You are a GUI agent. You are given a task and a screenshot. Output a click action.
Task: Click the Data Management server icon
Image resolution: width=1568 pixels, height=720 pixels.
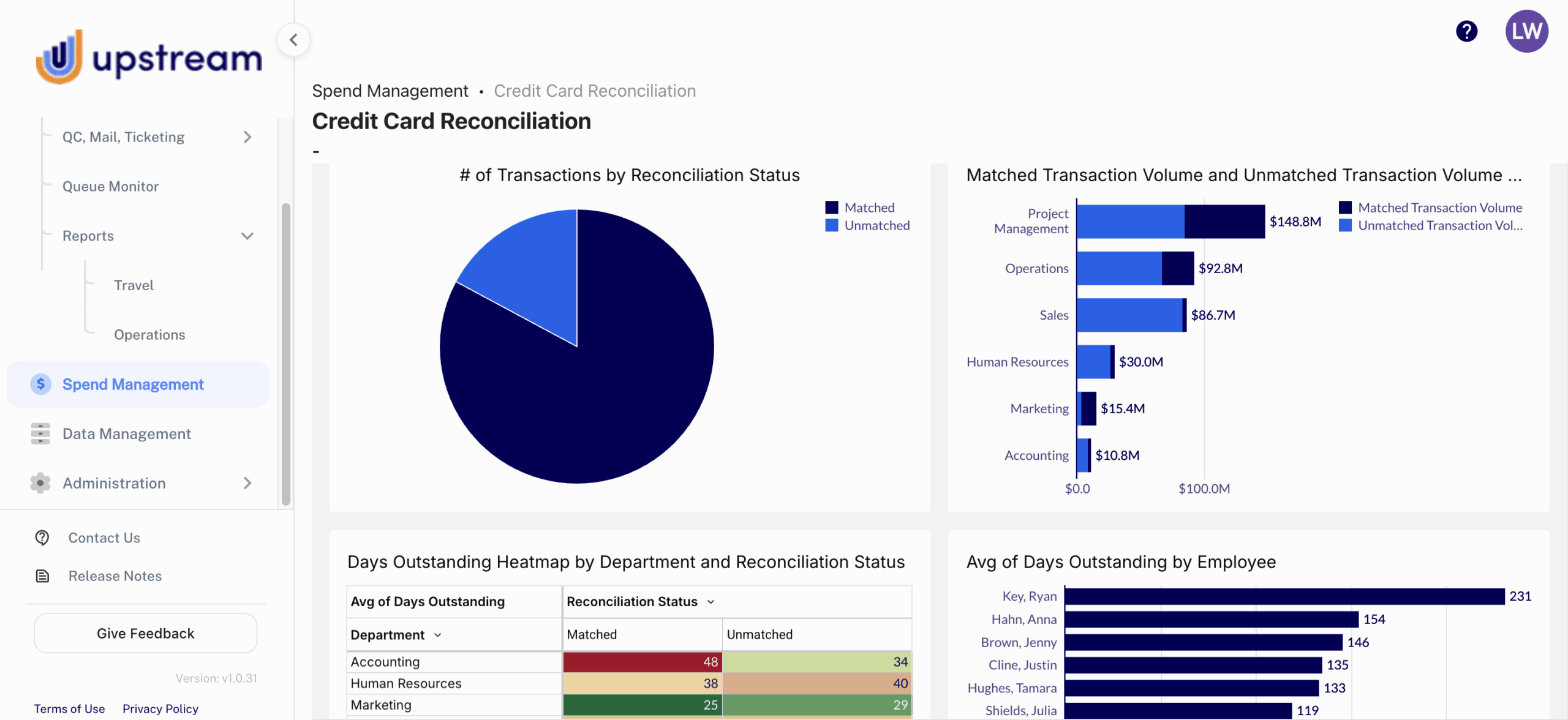(40, 433)
